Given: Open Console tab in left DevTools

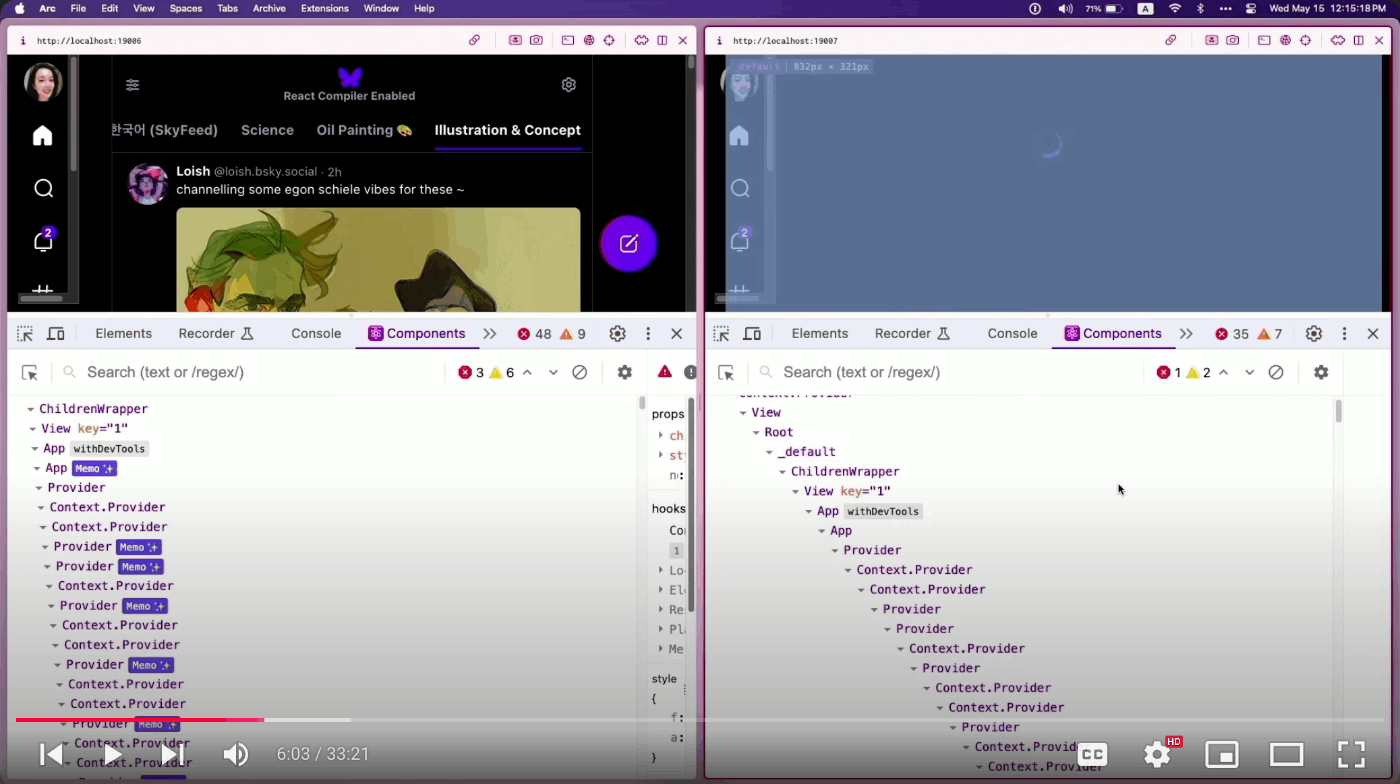Looking at the screenshot, I should (316, 334).
